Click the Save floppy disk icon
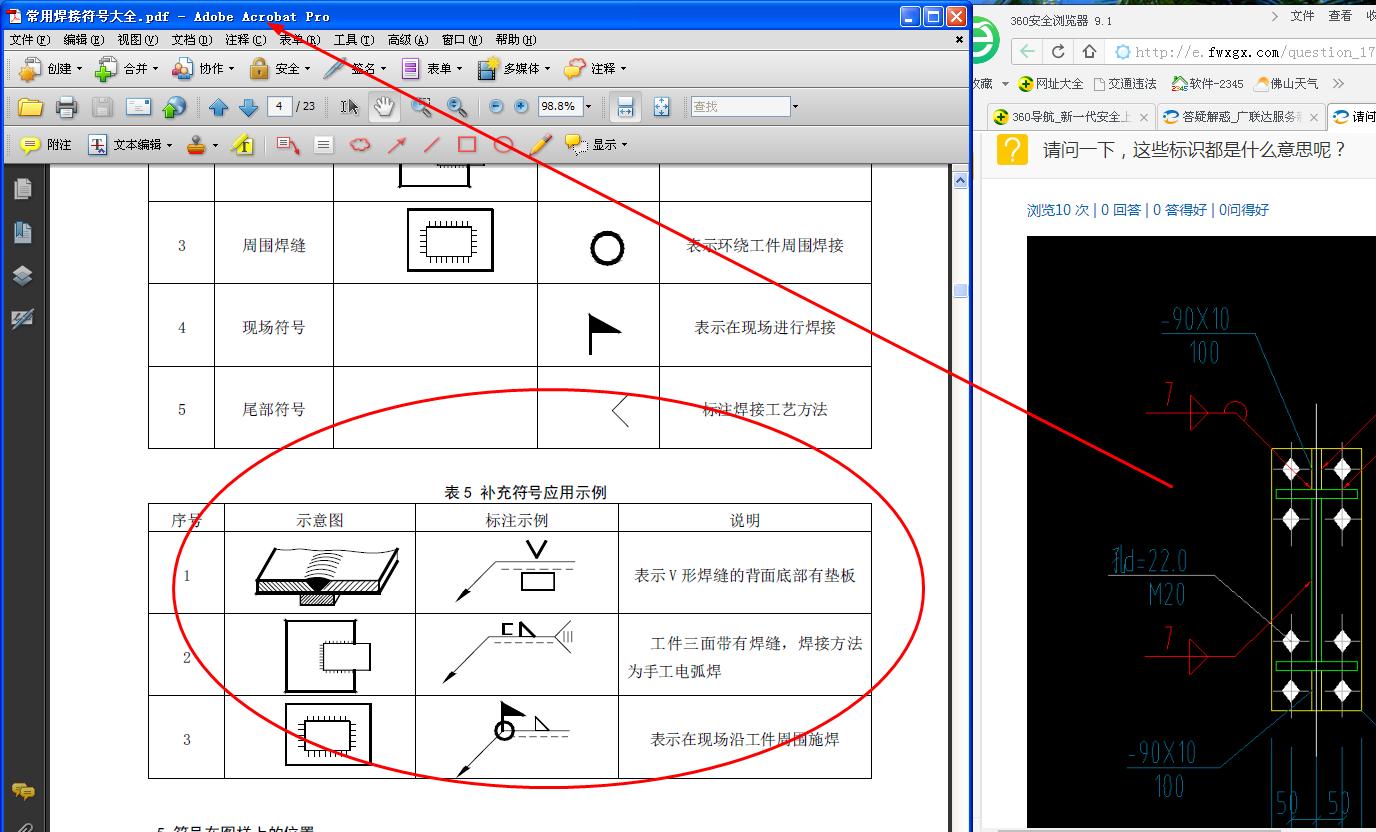Viewport: 1376px width, 832px height. 102,107
